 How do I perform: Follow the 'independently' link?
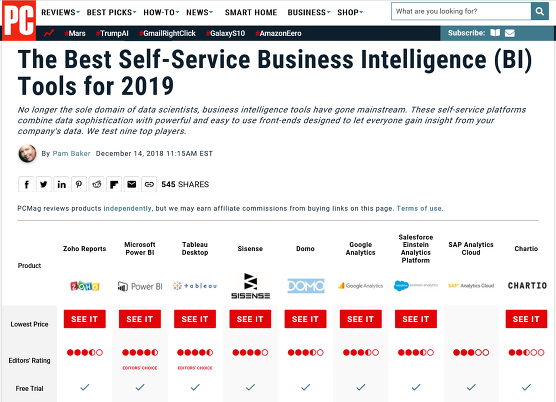point(127,208)
